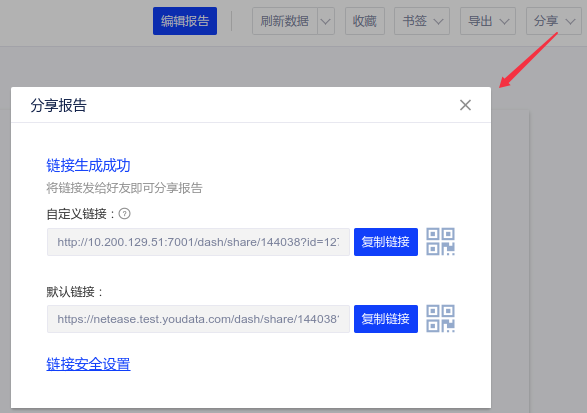Open the 分享 dropdown menu

(x=554, y=21)
